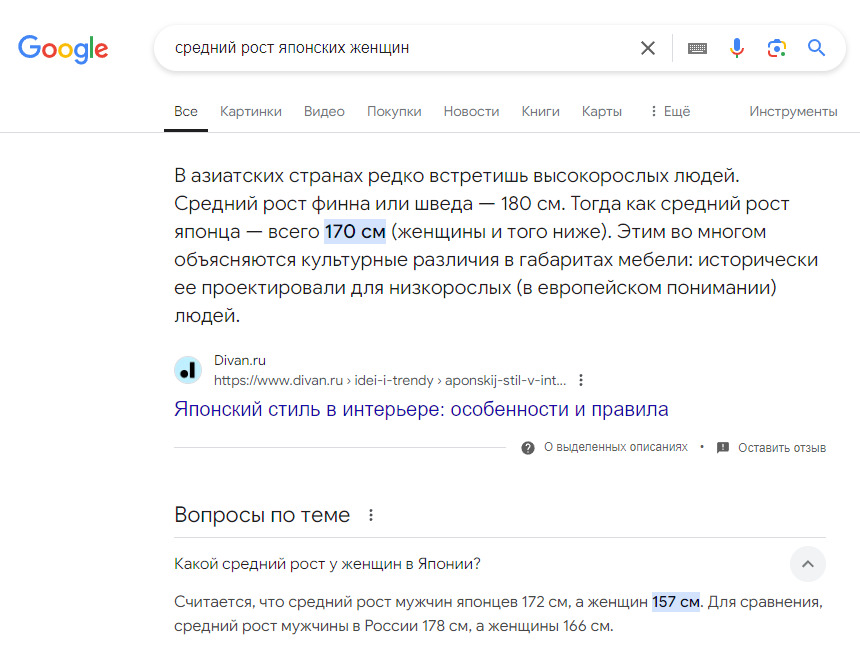Expand the Ещё more options menu
This screenshot has width=860, height=646.
[669, 111]
